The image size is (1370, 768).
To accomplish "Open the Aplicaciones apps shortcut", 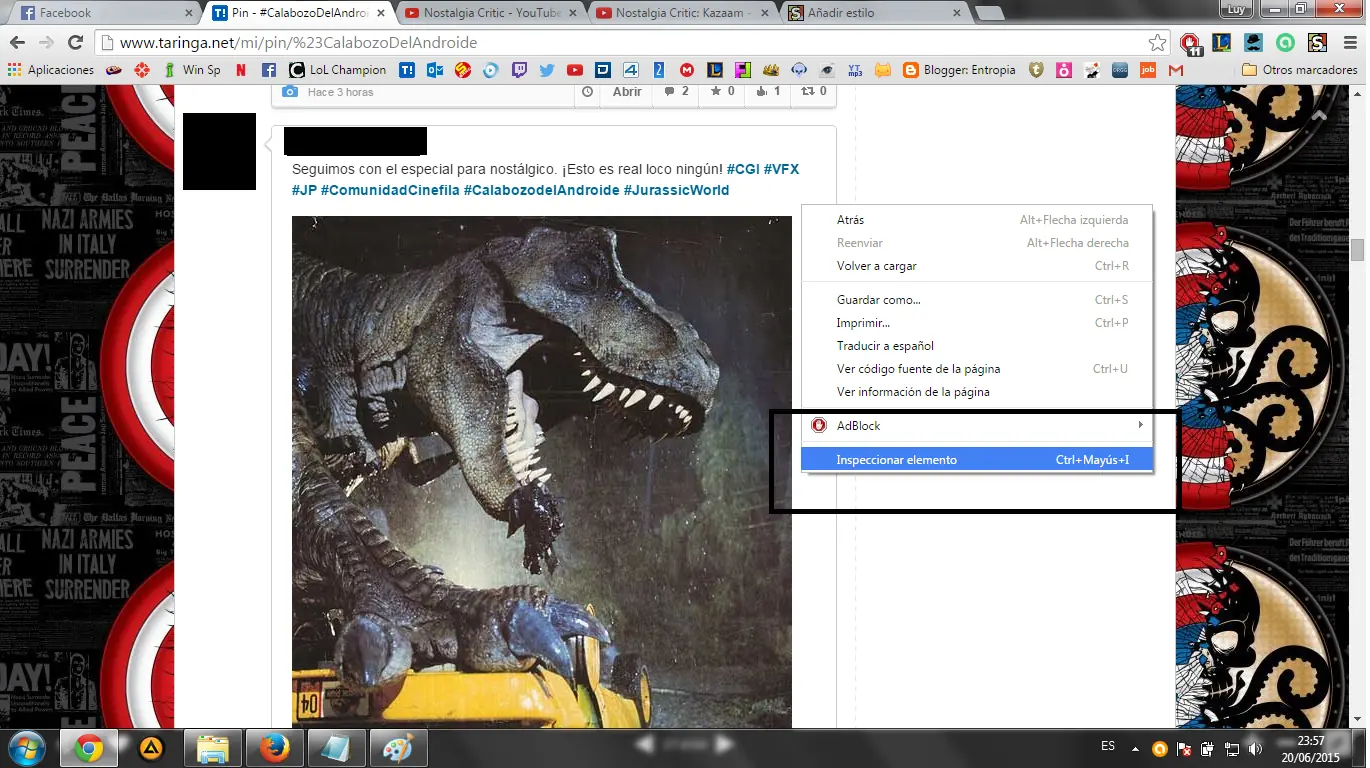I will point(50,70).
